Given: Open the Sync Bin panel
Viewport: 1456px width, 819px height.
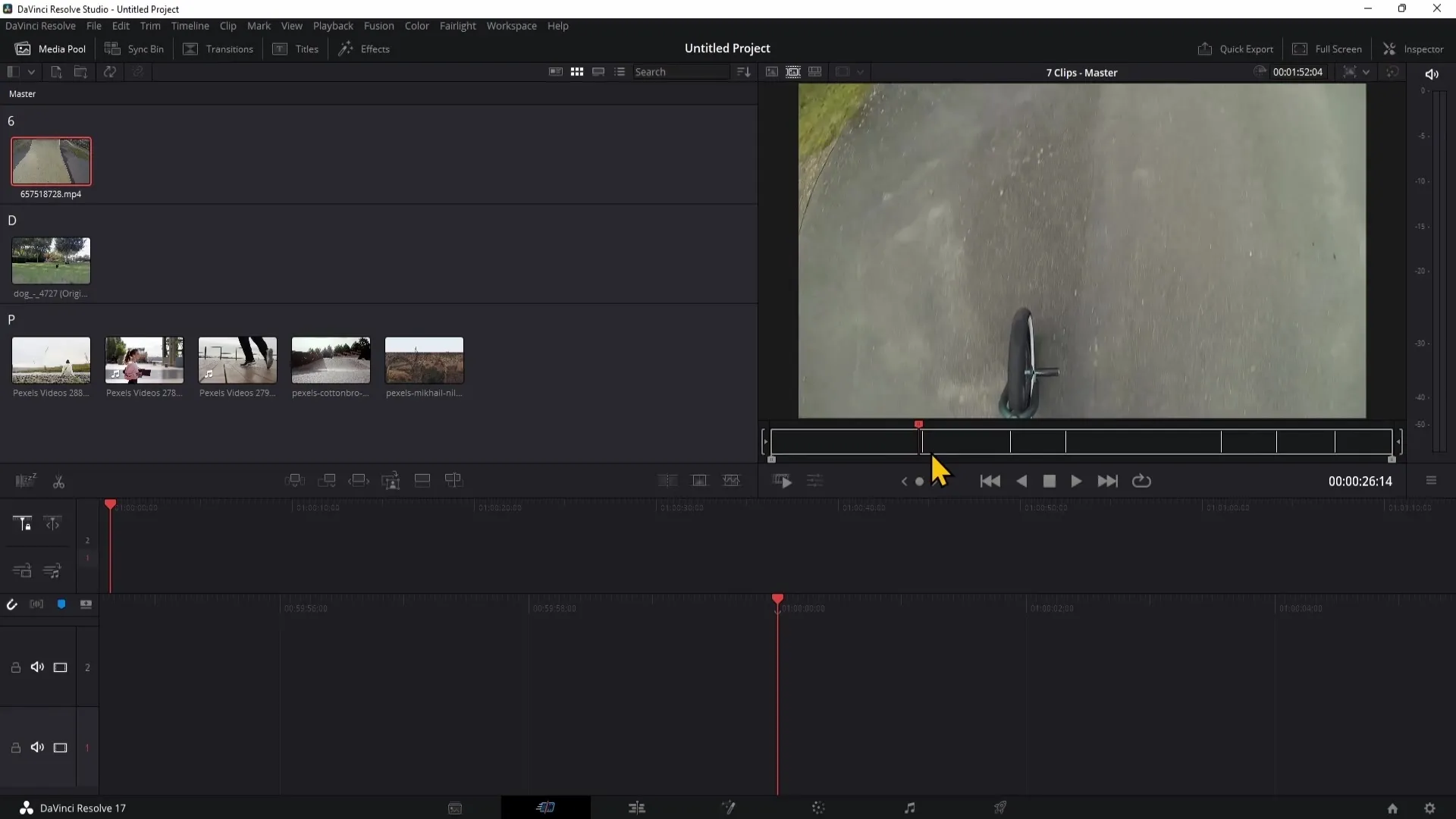Looking at the screenshot, I should click(134, 49).
